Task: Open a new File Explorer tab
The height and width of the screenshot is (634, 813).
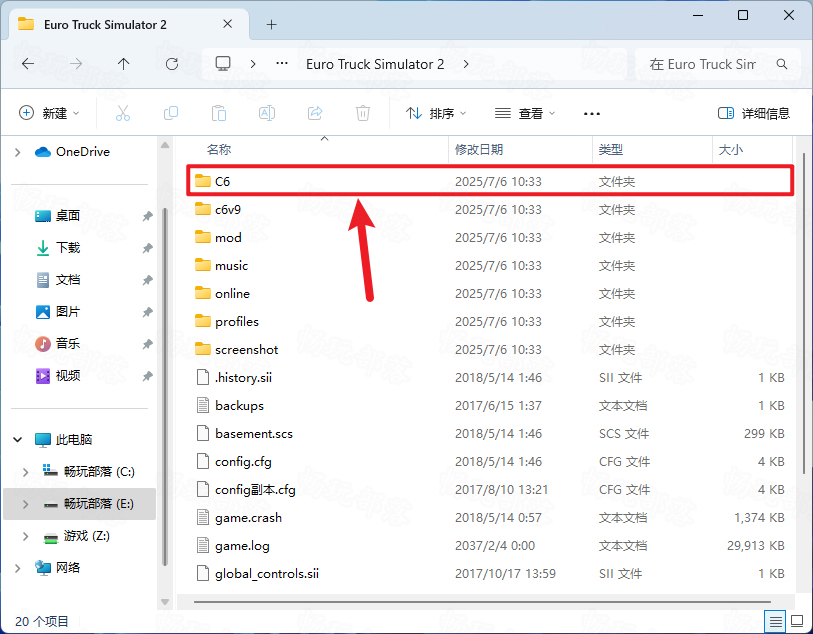Action: [271, 24]
